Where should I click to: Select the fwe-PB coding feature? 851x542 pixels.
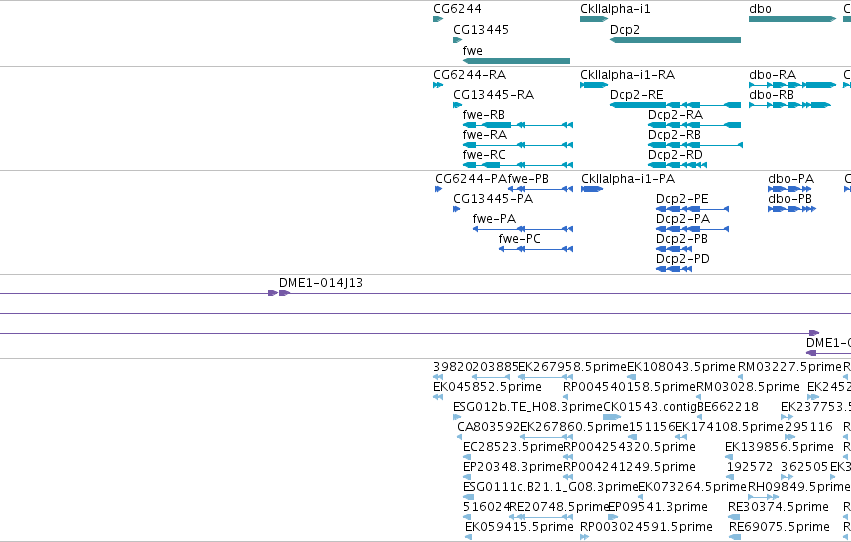540,189
